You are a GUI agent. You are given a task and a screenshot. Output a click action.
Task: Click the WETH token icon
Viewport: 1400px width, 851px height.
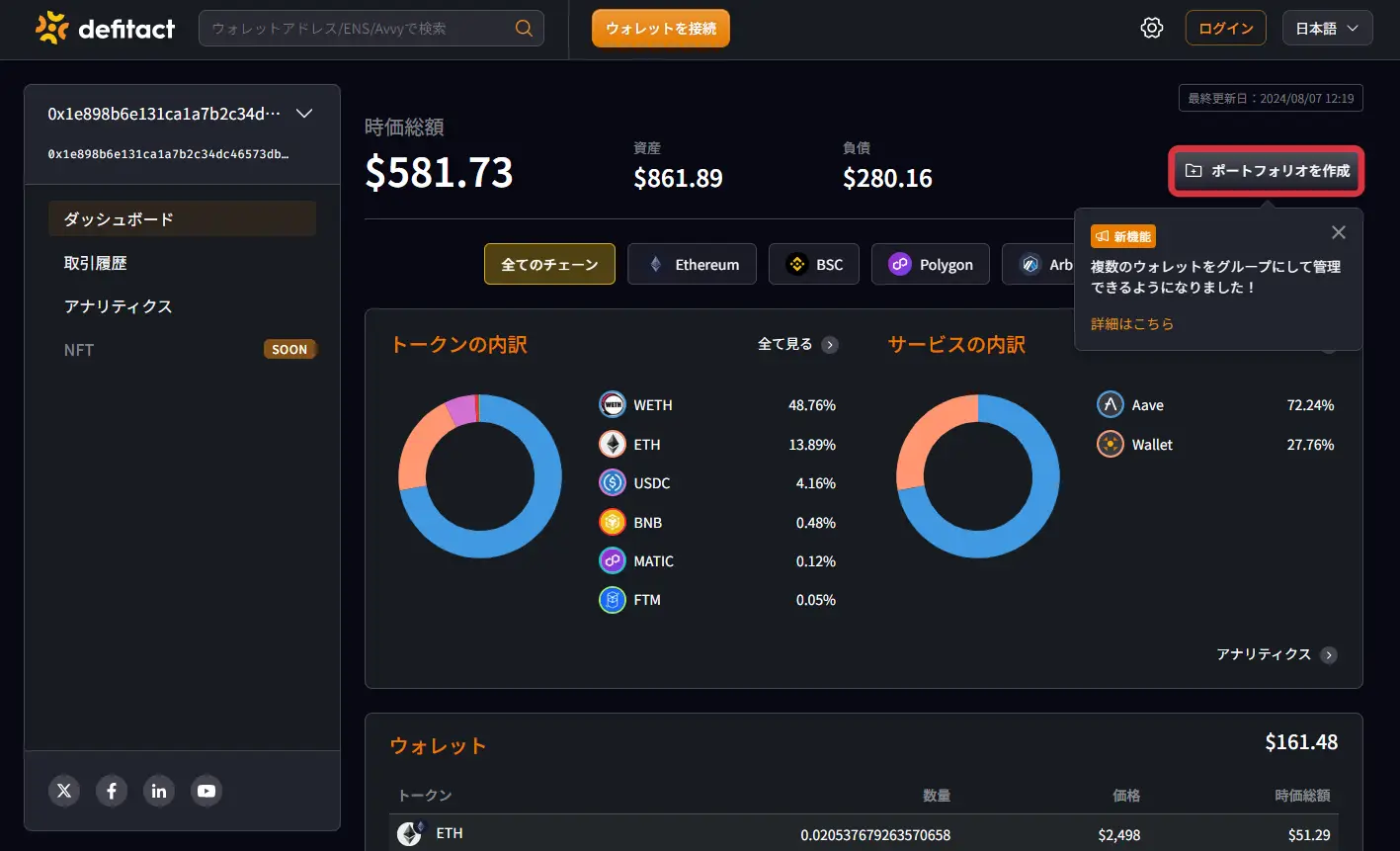click(x=613, y=405)
